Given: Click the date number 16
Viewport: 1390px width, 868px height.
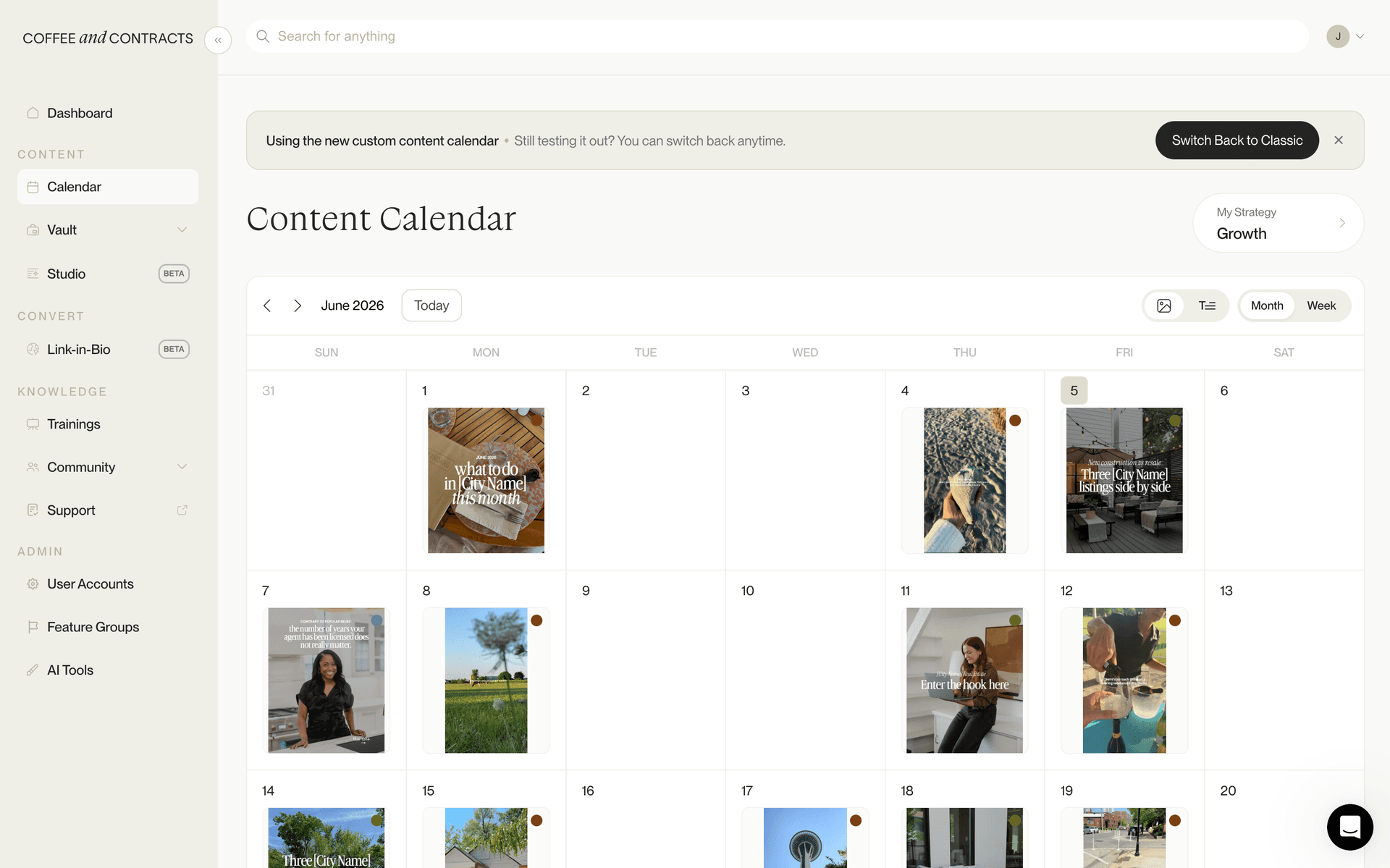Looking at the screenshot, I should click(x=588, y=791).
